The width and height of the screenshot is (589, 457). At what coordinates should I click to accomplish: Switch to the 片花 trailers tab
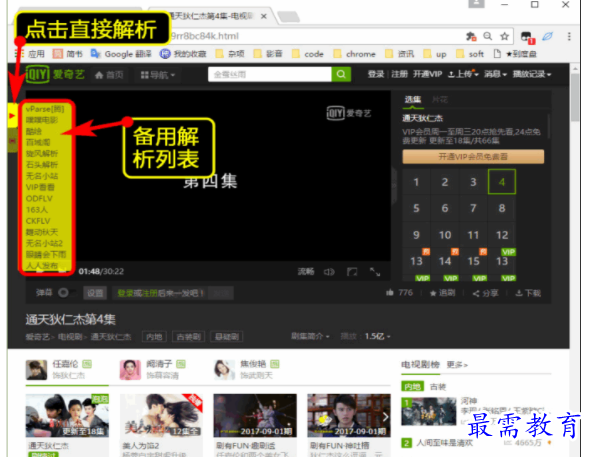439,100
